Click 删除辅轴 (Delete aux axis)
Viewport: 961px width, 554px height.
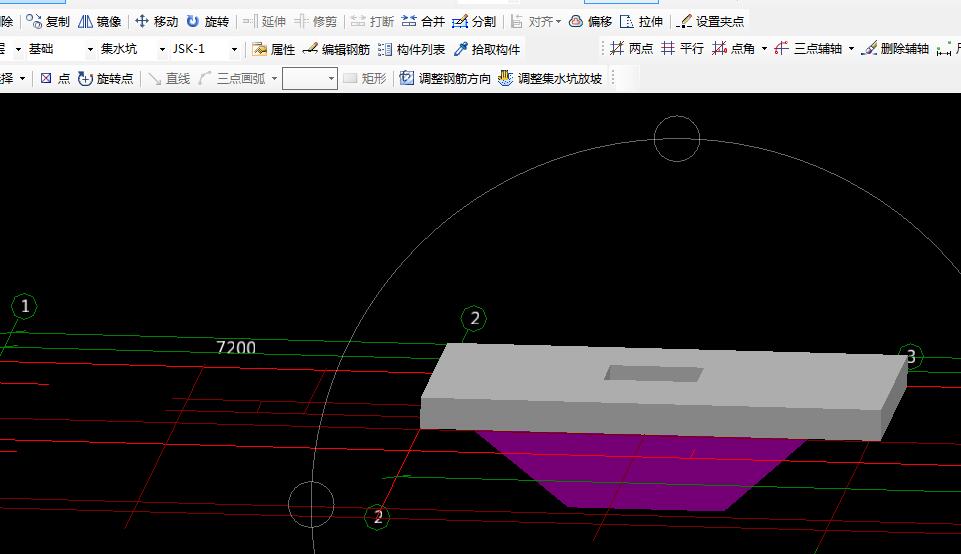[x=895, y=48]
